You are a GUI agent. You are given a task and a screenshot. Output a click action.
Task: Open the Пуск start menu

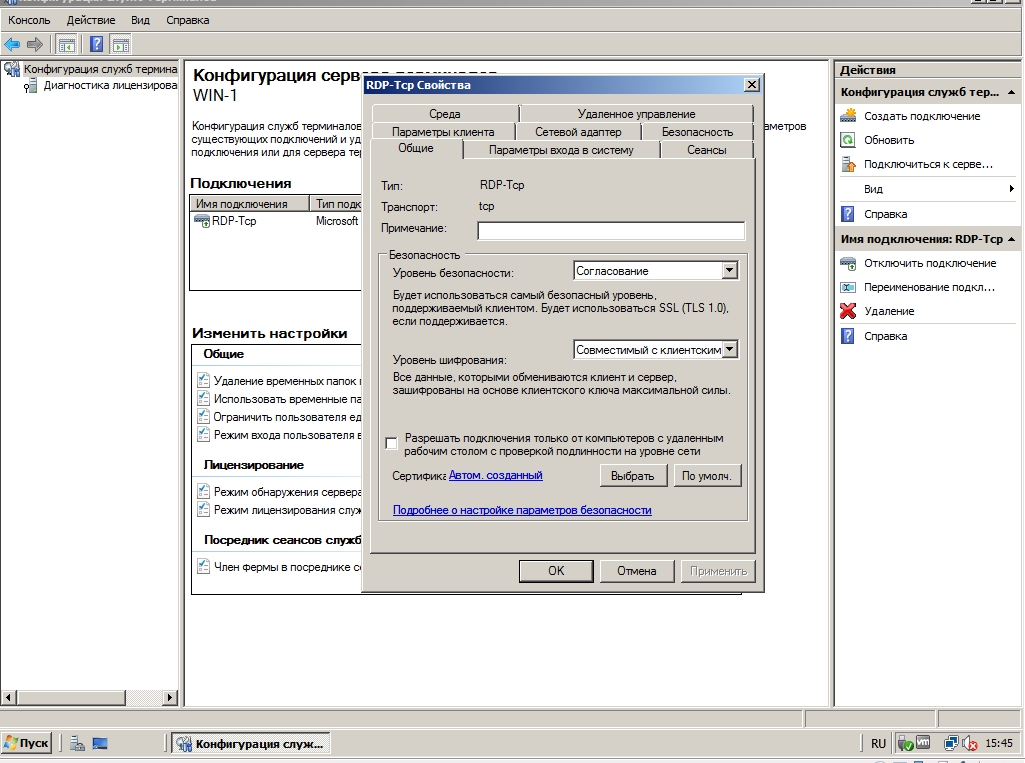[27, 743]
